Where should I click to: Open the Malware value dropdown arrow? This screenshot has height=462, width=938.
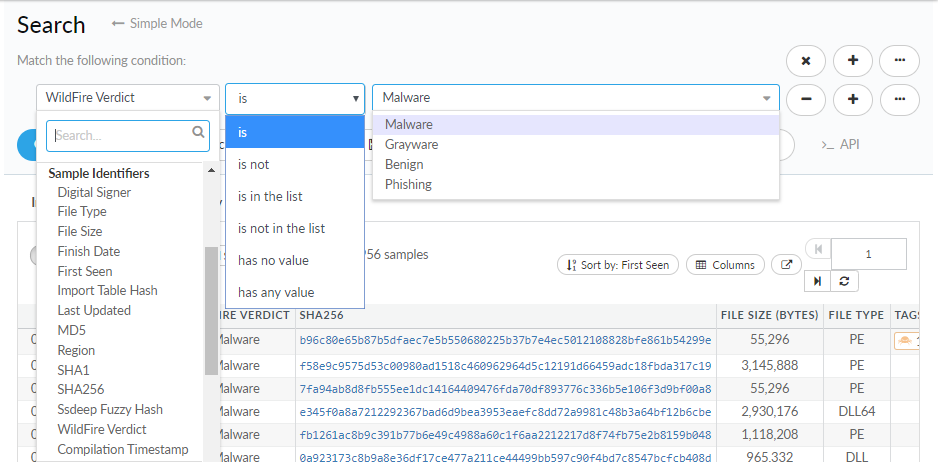767,98
